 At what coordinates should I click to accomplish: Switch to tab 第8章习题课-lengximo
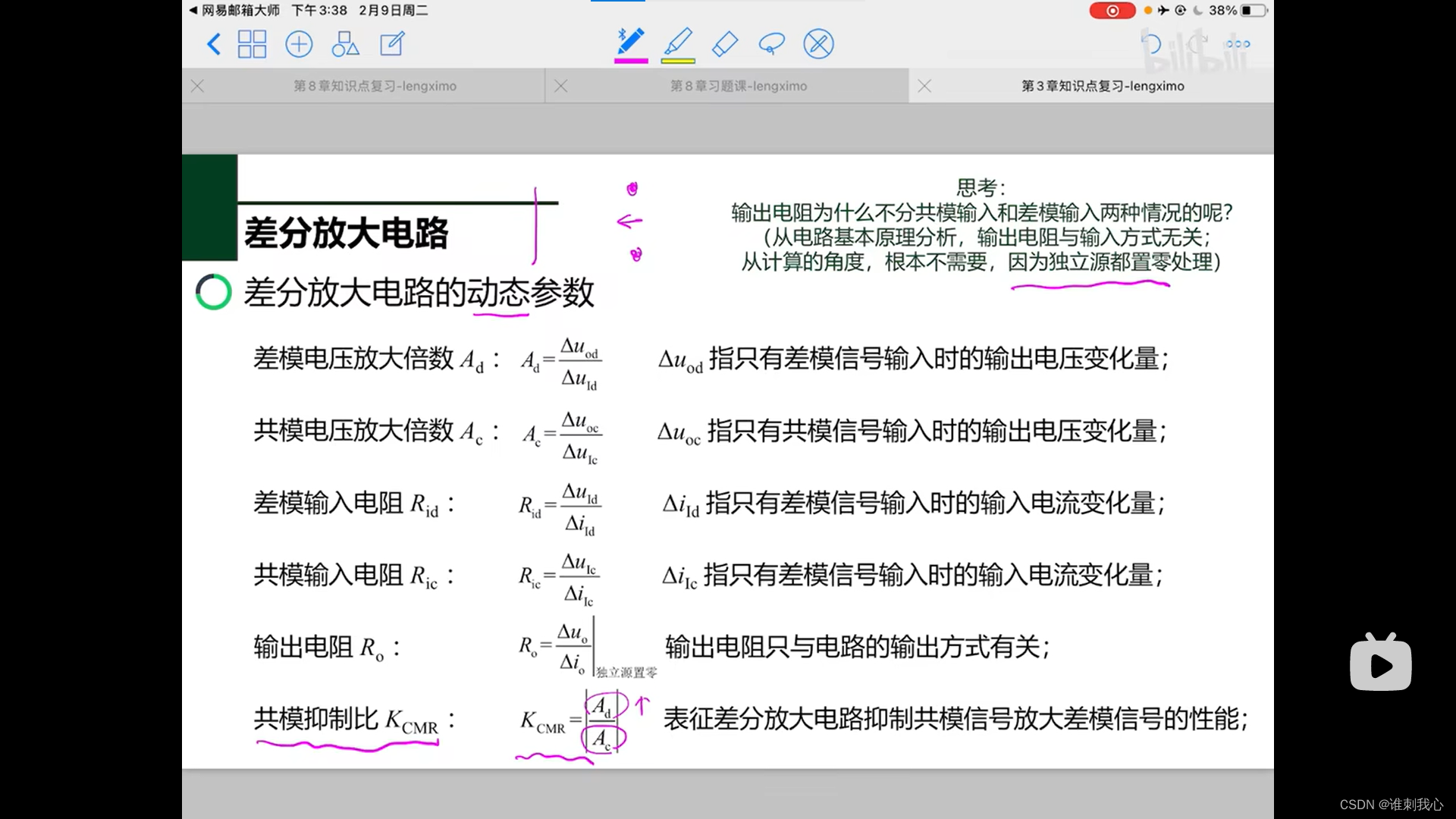coord(738,86)
